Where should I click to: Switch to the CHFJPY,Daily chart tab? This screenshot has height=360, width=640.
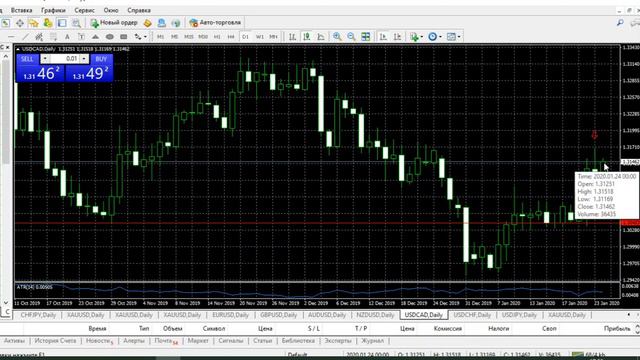38,315
